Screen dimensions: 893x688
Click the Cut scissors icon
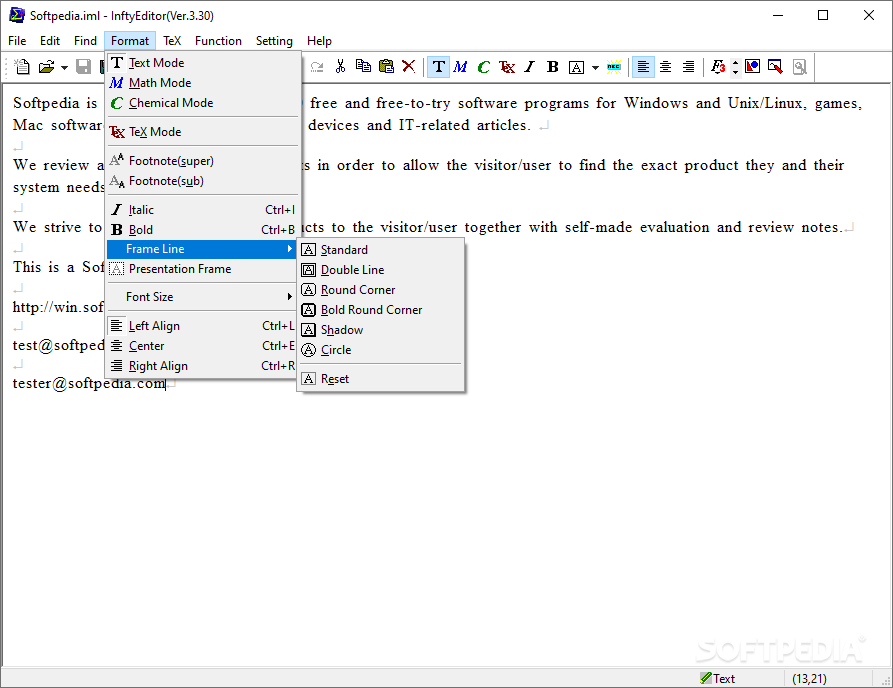[x=340, y=67]
